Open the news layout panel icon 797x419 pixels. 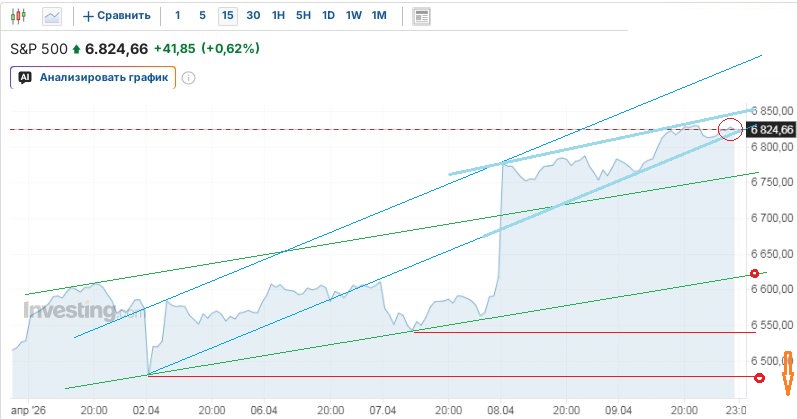(421, 16)
